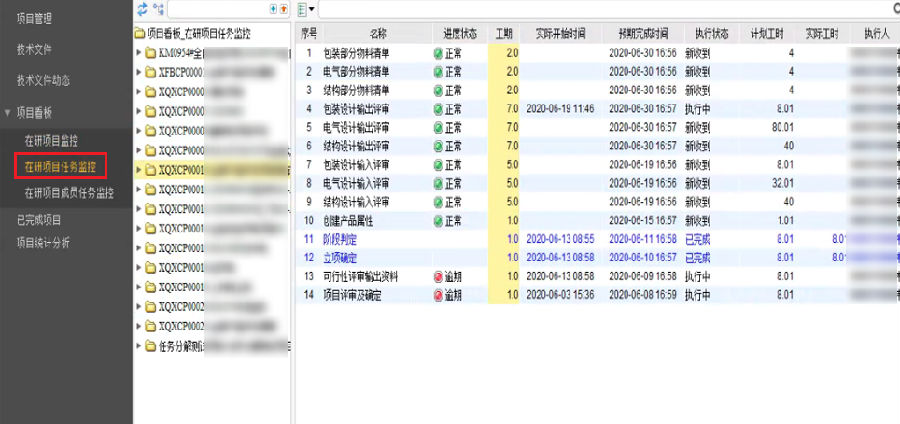Select 在研项目成员任务监控 submenu item

[x=69, y=193]
